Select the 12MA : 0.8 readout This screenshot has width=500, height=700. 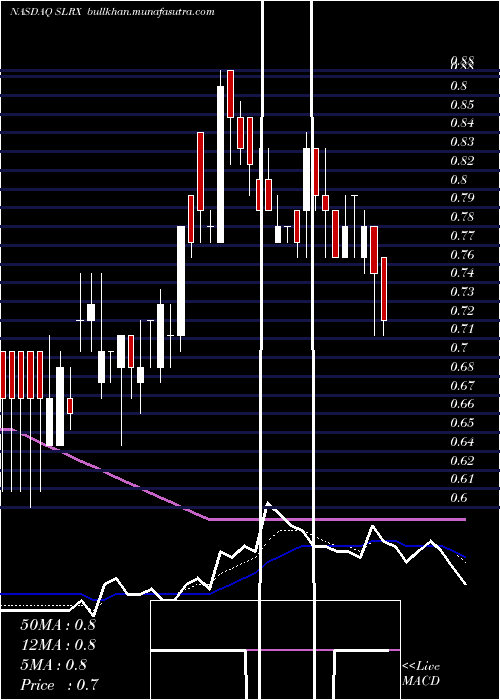point(58,645)
